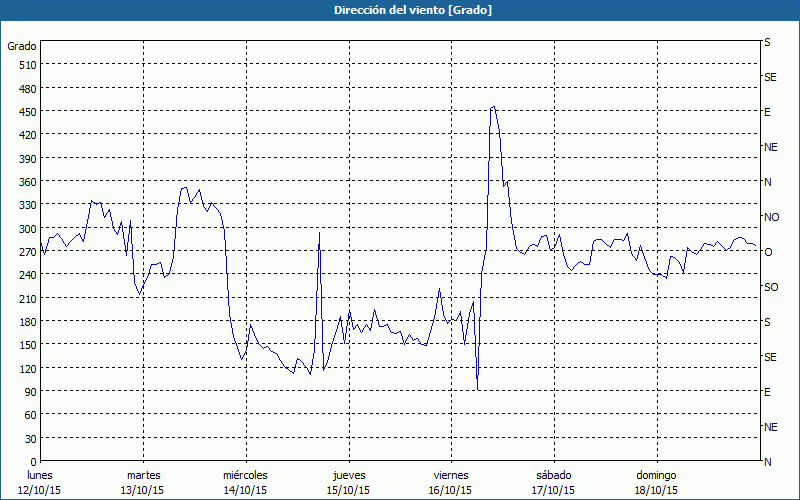
Task: Click the 510 tick label on the y-axis
Action: (x=27, y=65)
